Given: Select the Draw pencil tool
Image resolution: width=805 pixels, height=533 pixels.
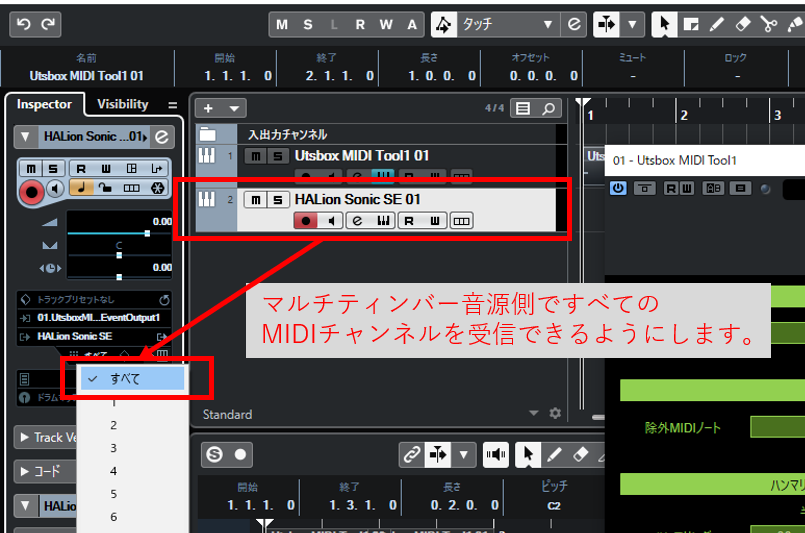Looking at the screenshot, I should pyautogui.click(x=717, y=24).
